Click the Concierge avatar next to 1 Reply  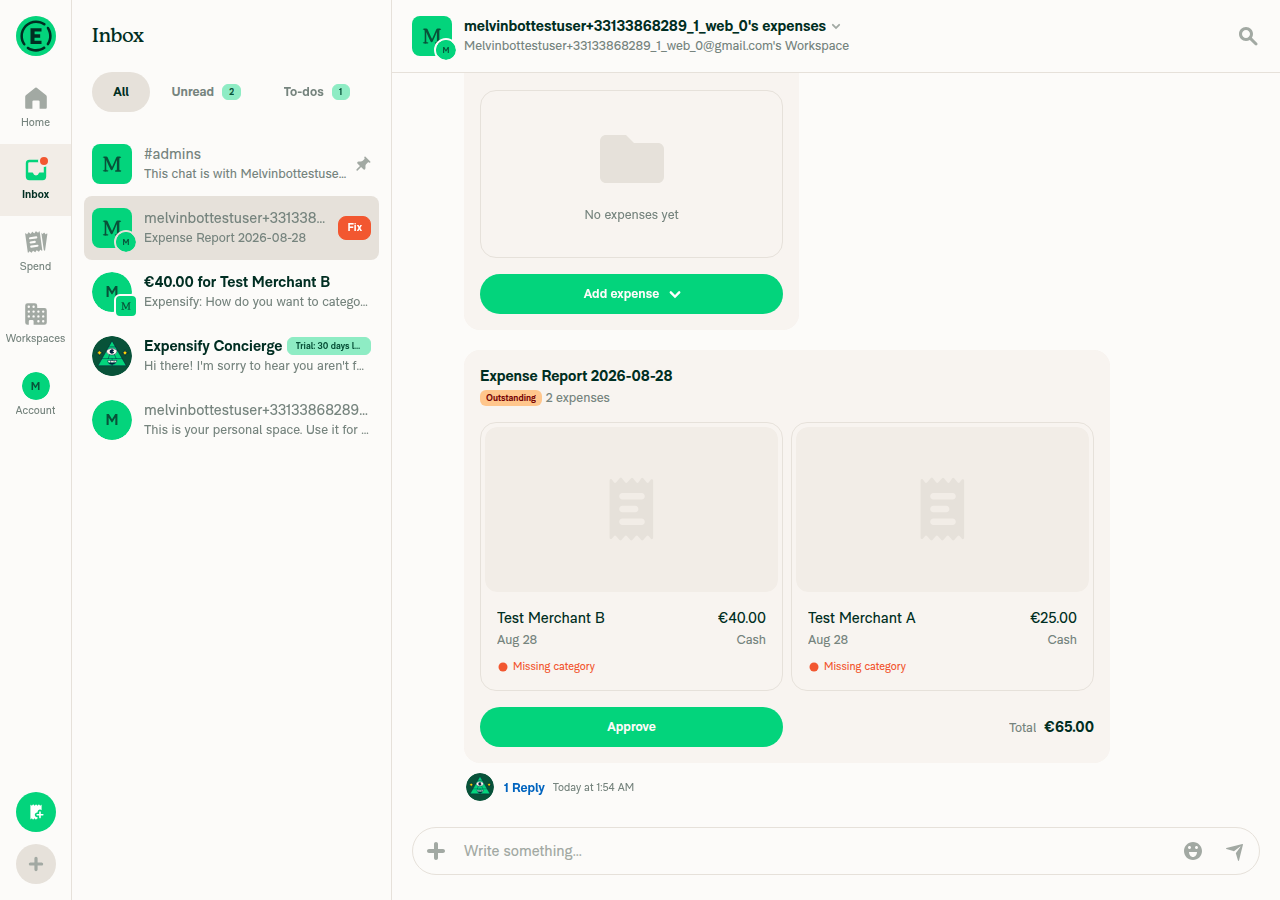[x=480, y=787]
